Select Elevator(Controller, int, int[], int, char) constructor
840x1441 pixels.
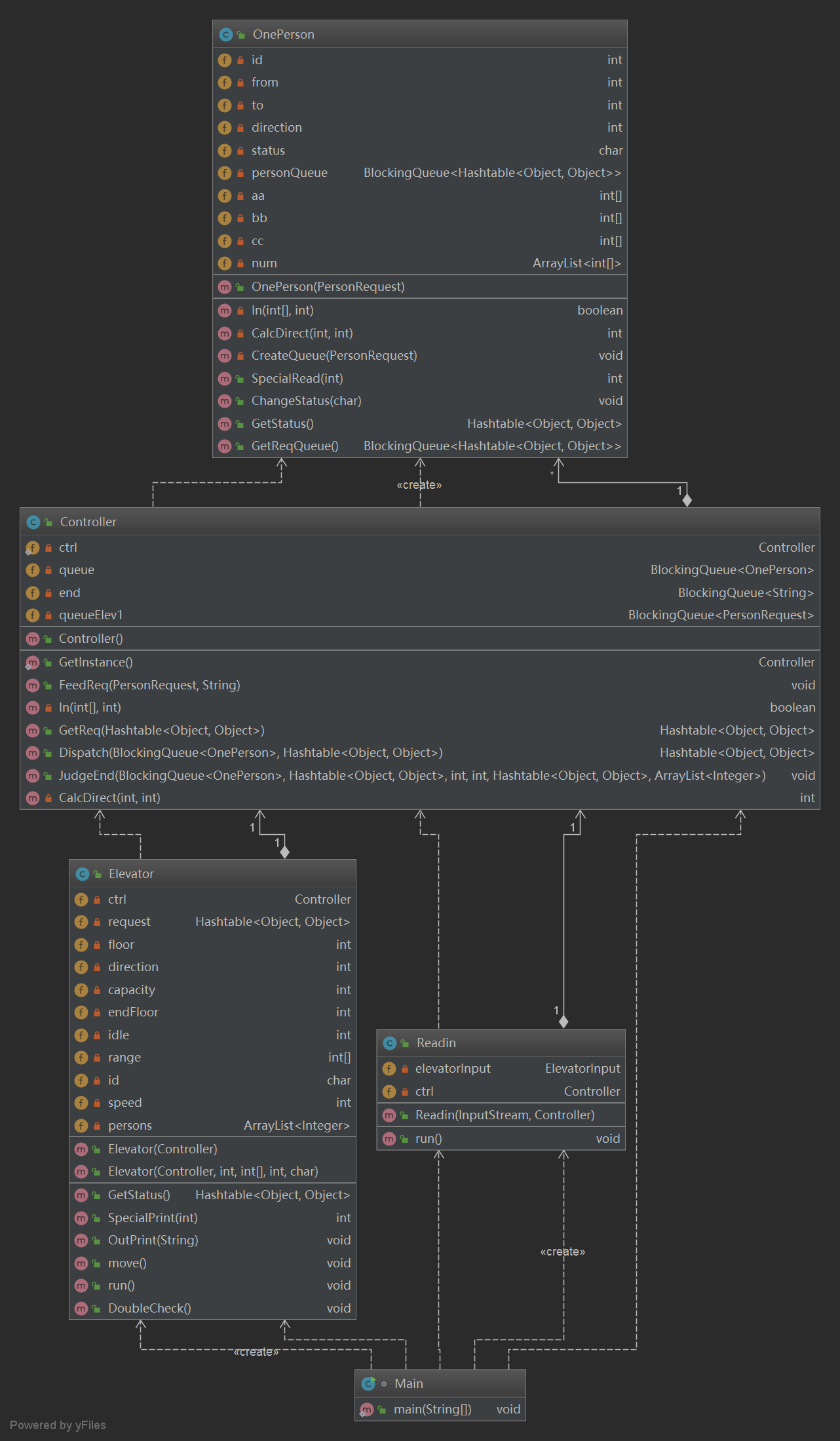[212, 1172]
